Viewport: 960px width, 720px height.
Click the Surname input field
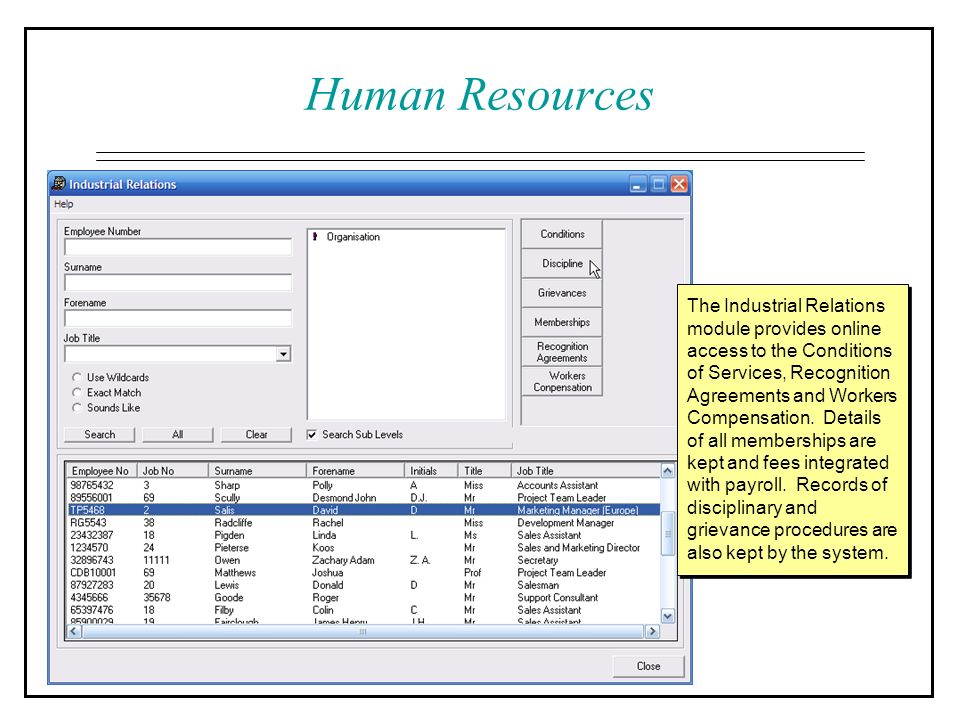178,282
